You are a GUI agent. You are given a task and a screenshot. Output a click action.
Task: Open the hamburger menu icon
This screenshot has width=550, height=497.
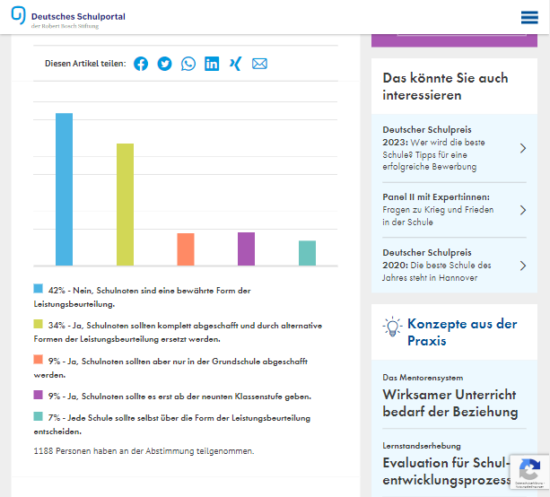coord(529,17)
